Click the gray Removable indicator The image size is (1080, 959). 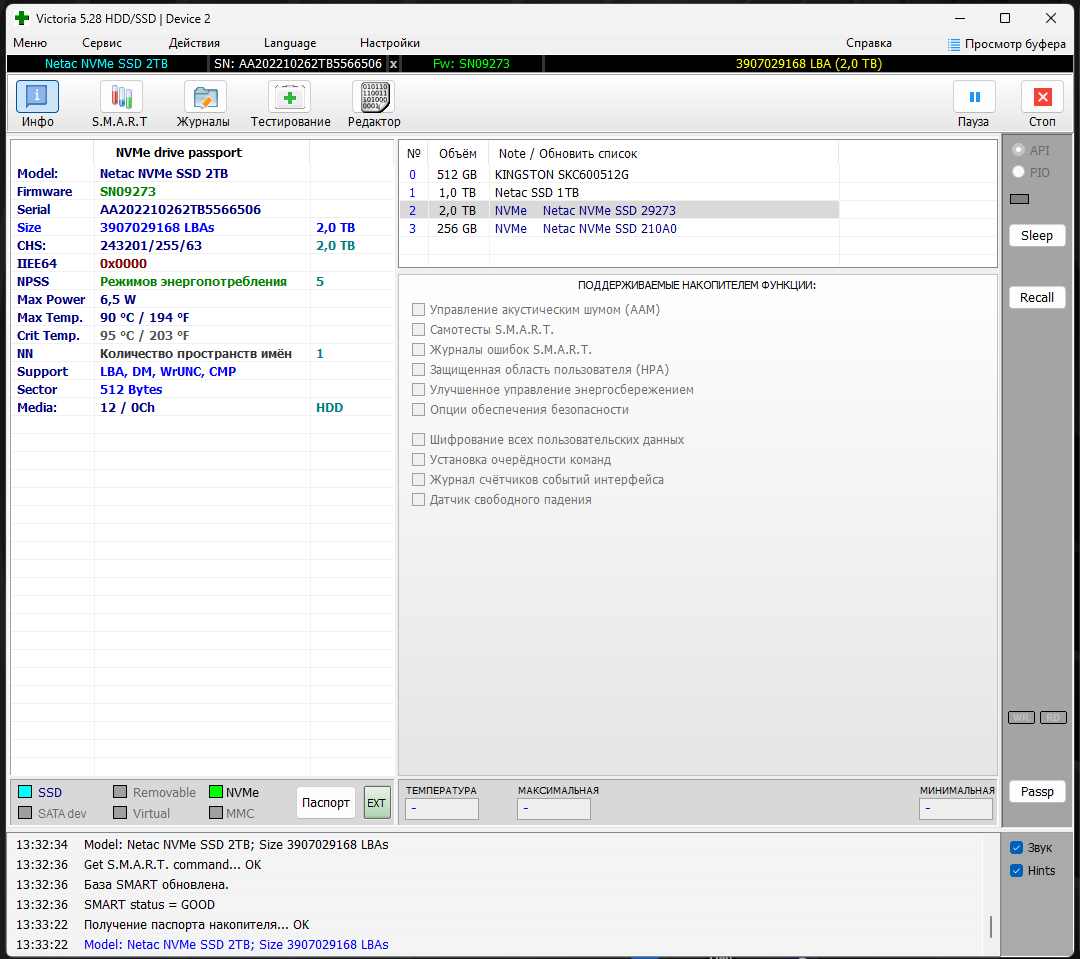pyautogui.click(x=120, y=792)
